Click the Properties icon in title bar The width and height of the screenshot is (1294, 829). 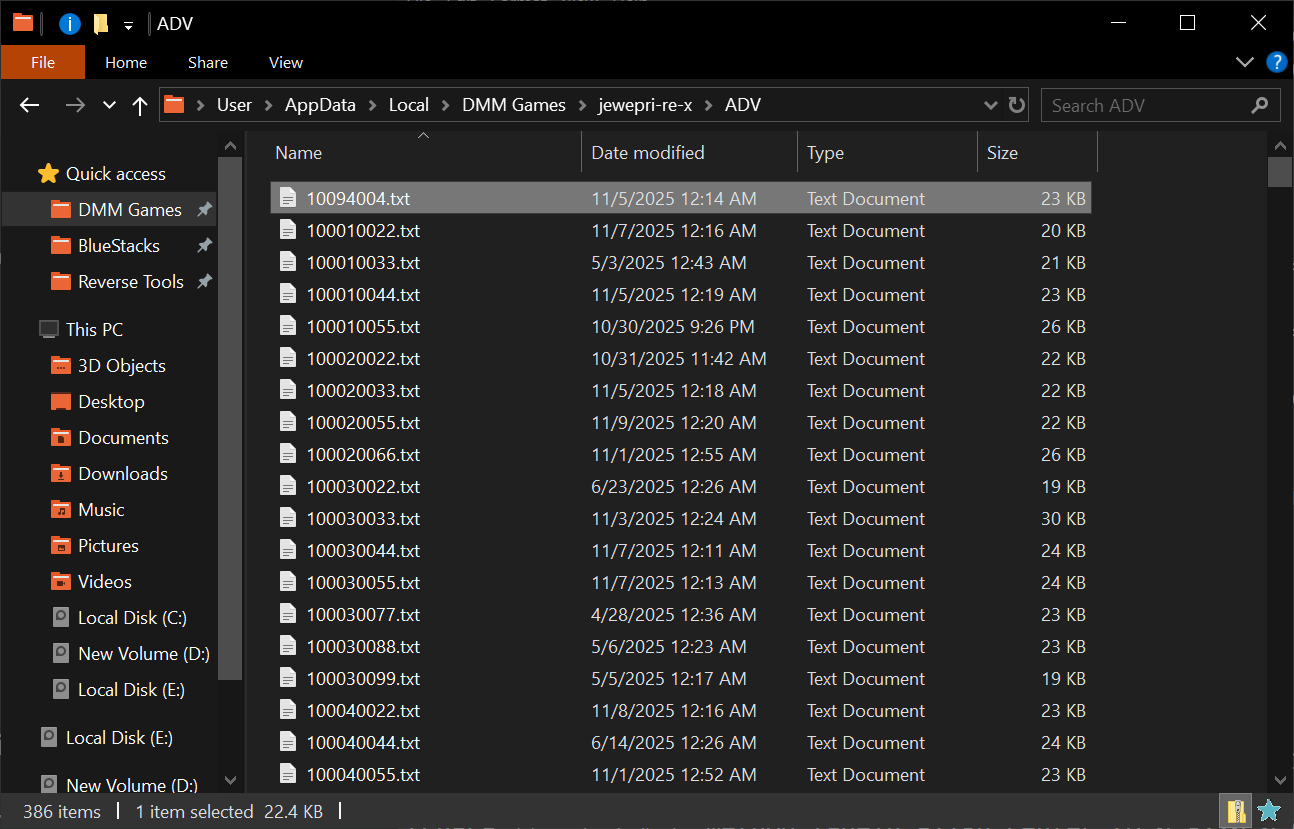click(69, 23)
